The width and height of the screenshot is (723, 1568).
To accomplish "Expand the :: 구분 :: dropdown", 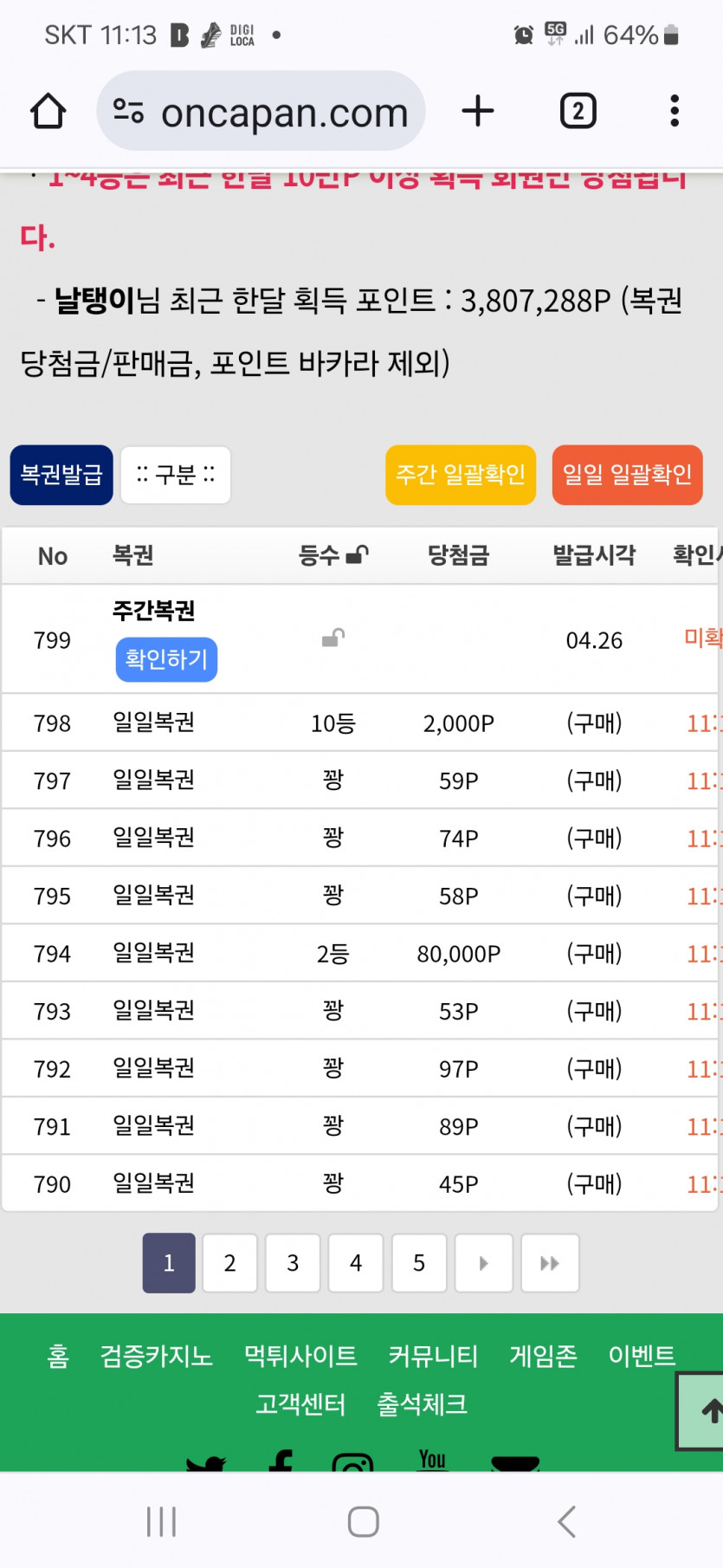I will tap(176, 475).
